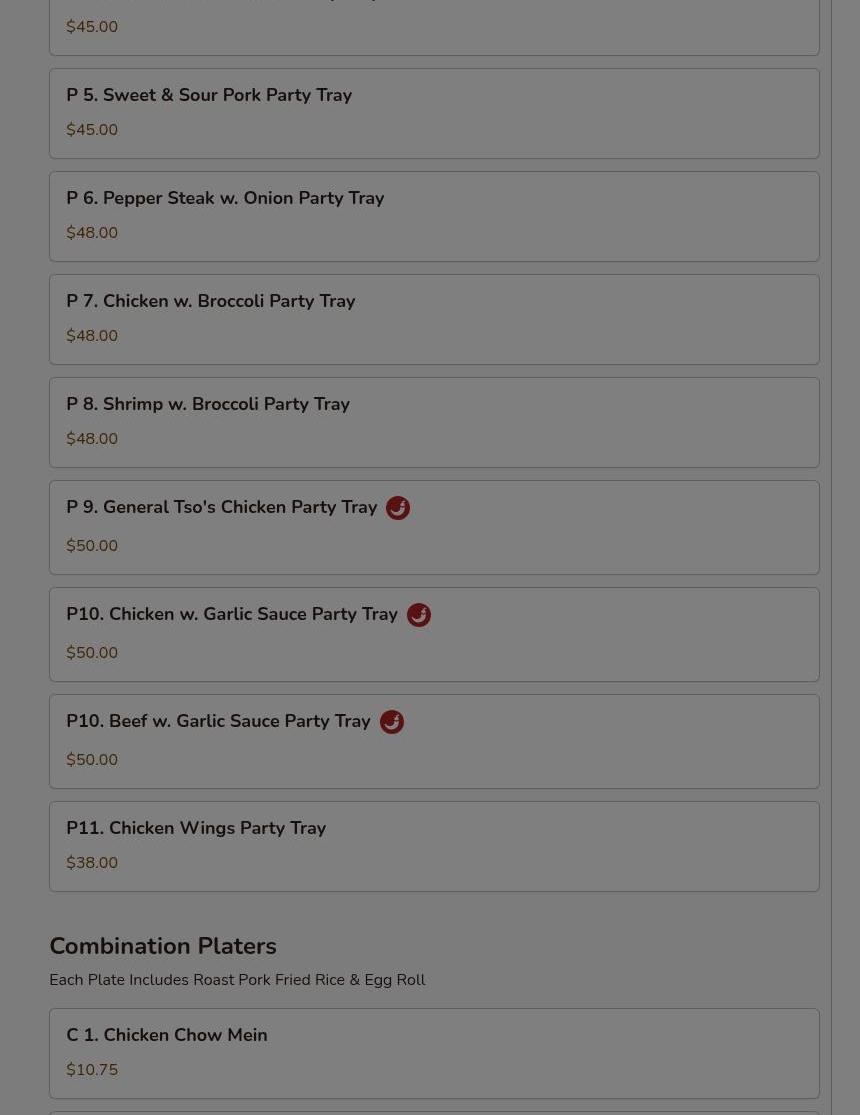Open P10. Chicken w. Garlic Sauce Party Tray
The width and height of the screenshot is (860, 1115).
pyautogui.click(x=434, y=634)
